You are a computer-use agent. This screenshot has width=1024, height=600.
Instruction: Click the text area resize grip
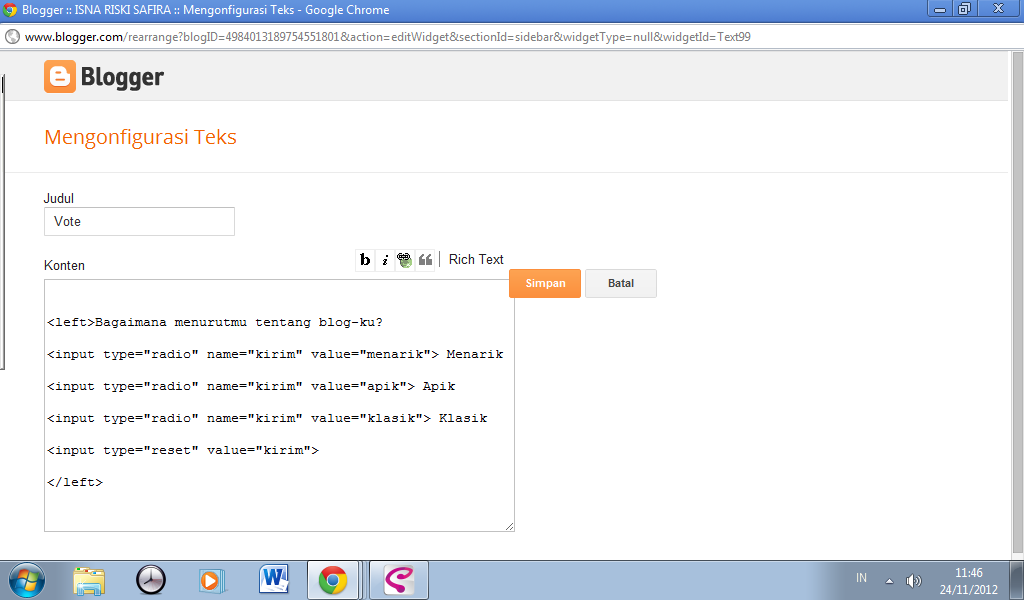click(x=509, y=526)
